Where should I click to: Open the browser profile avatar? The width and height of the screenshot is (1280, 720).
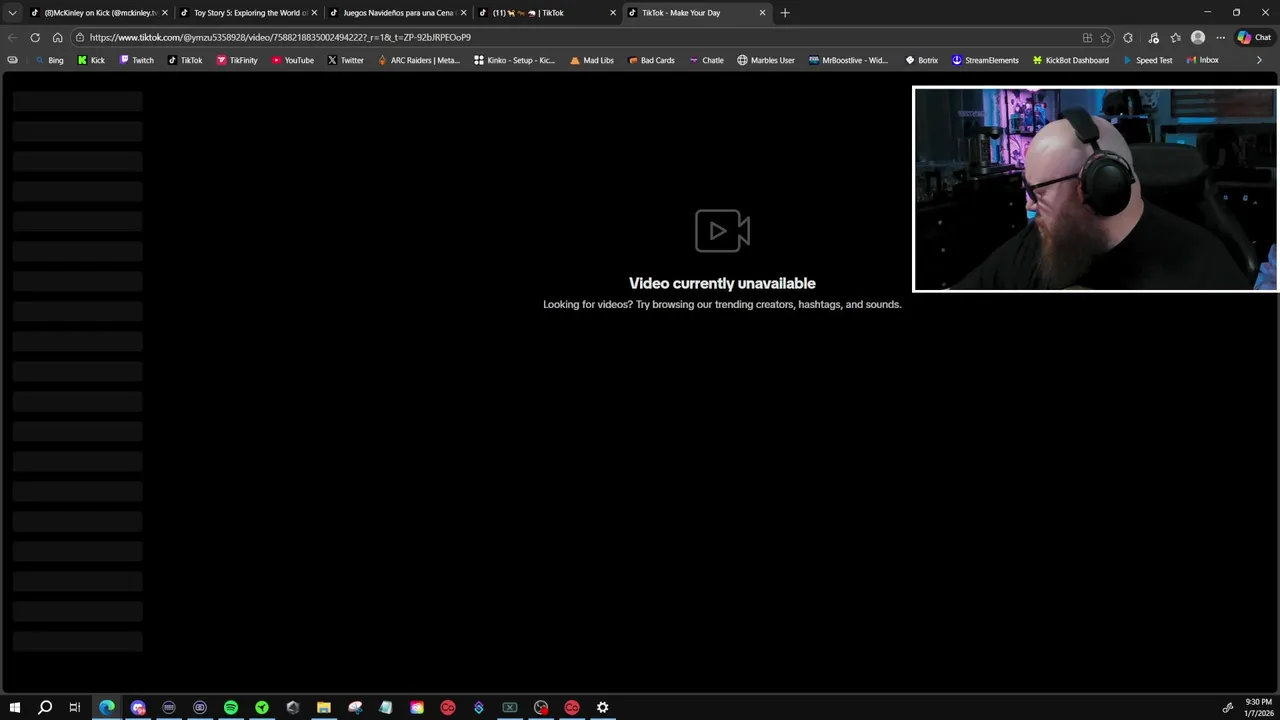tap(1198, 37)
